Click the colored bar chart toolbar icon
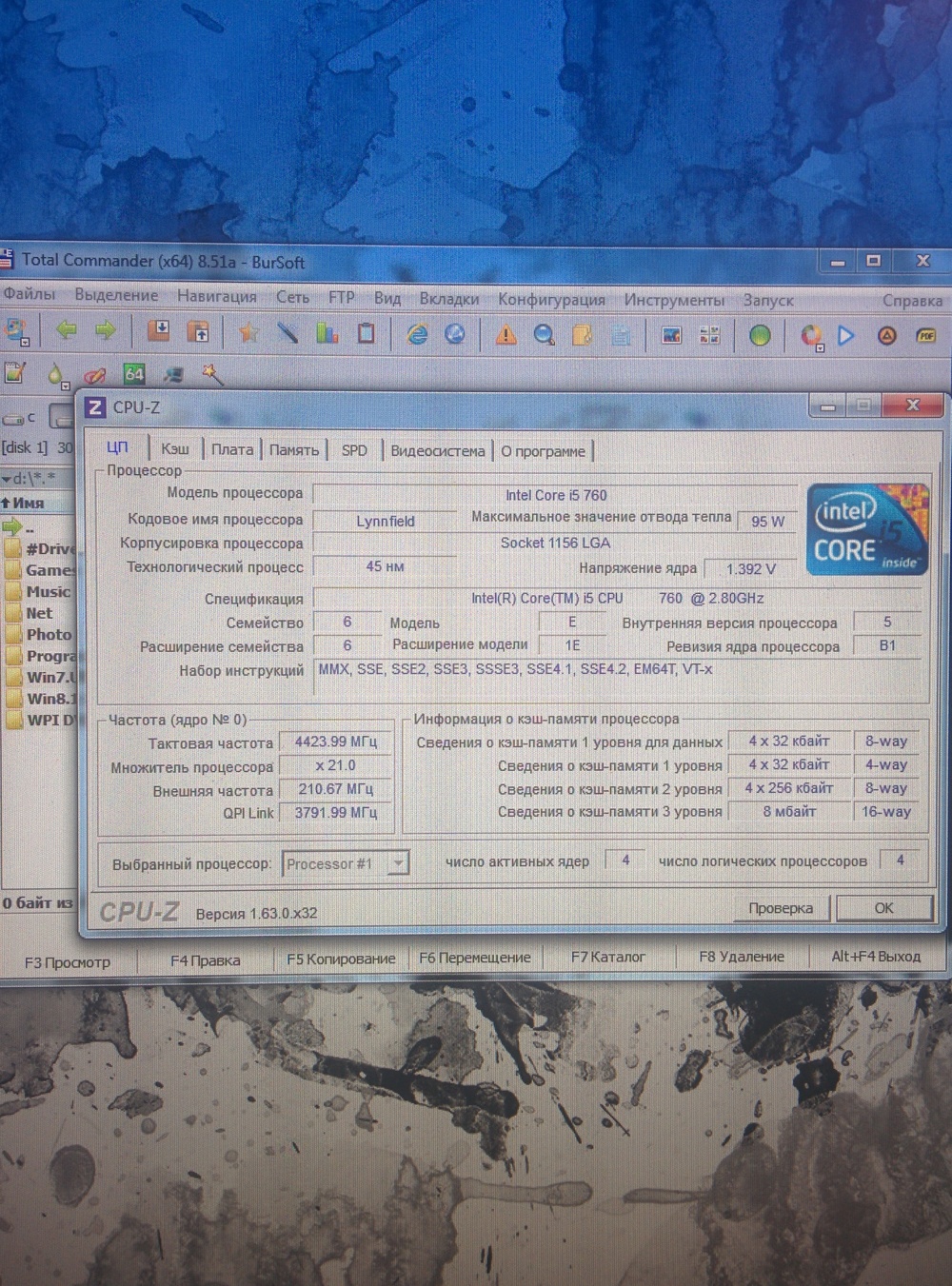Viewport: 952px width, 1286px height. click(x=327, y=332)
